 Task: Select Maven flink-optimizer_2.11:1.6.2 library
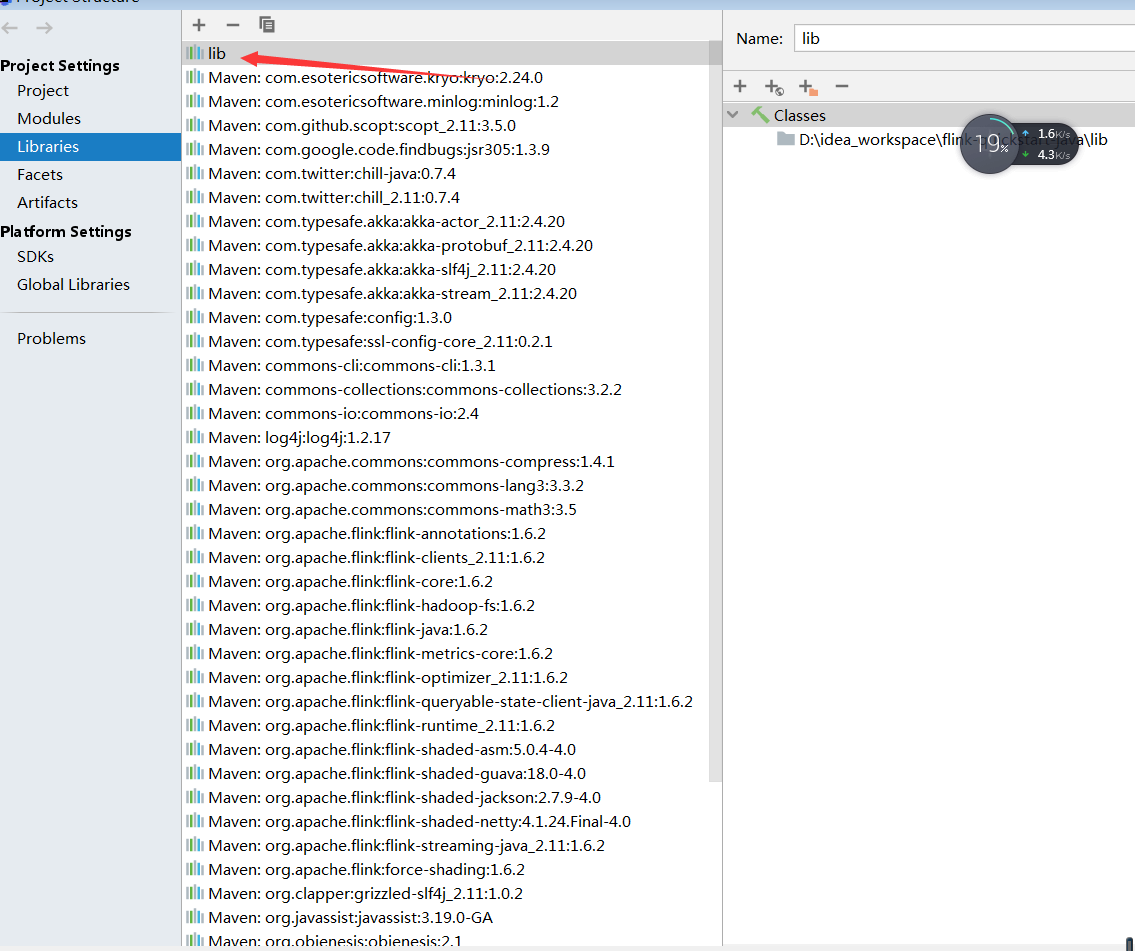[x=445, y=677]
